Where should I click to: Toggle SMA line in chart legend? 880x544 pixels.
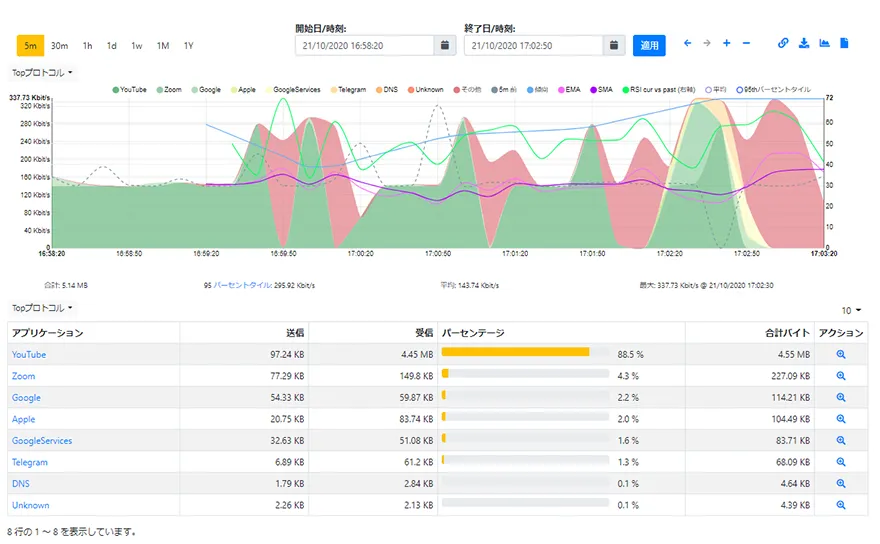click(602, 90)
